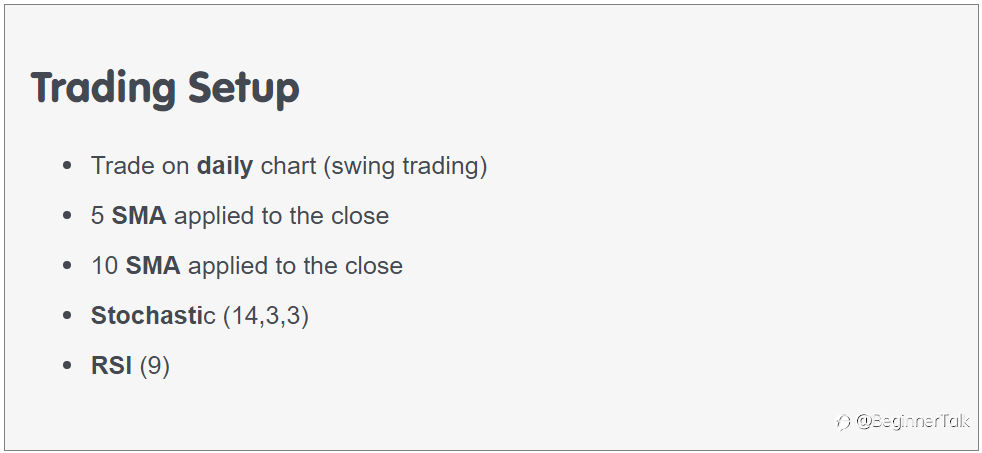Viewport: 982px width, 453px height.
Task: Click the bold word daily
Action: (x=225, y=166)
